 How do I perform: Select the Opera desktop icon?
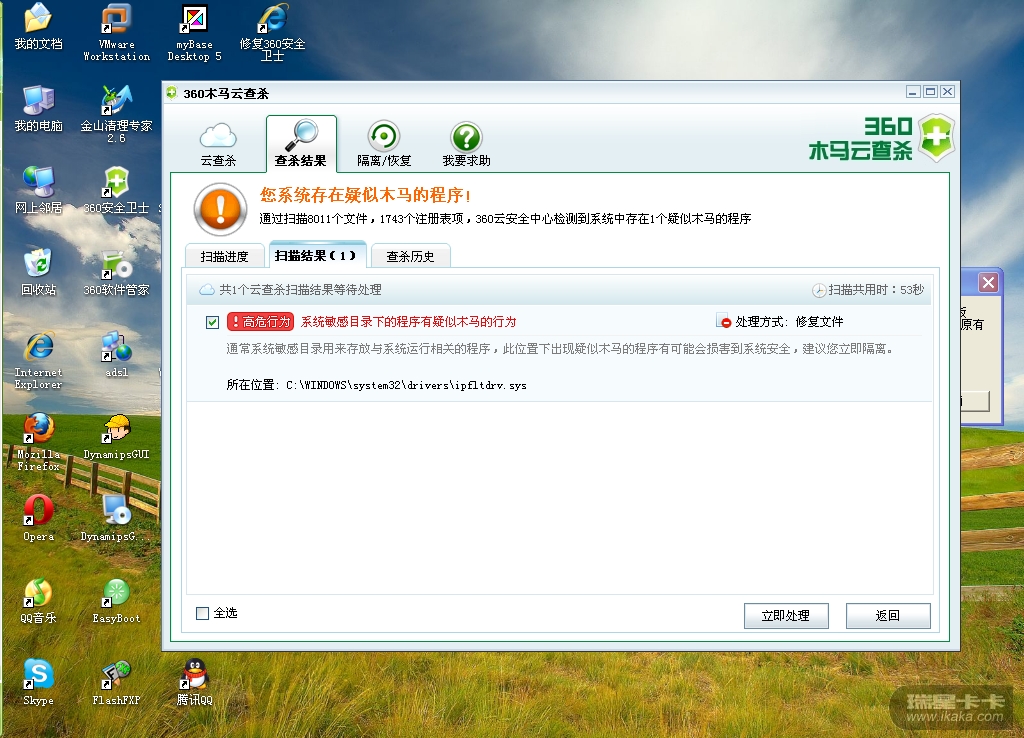pos(39,519)
